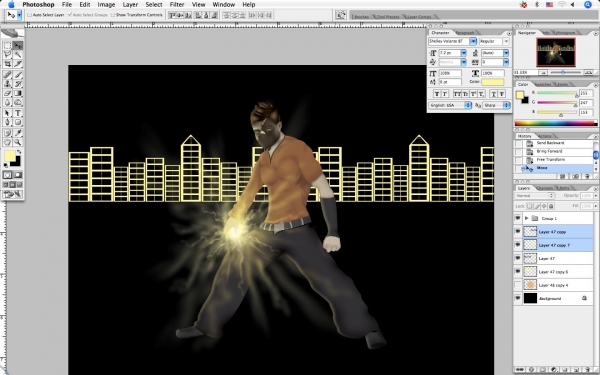Hide the Group 1 layer group
The image size is (600, 375).
click(x=518, y=218)
